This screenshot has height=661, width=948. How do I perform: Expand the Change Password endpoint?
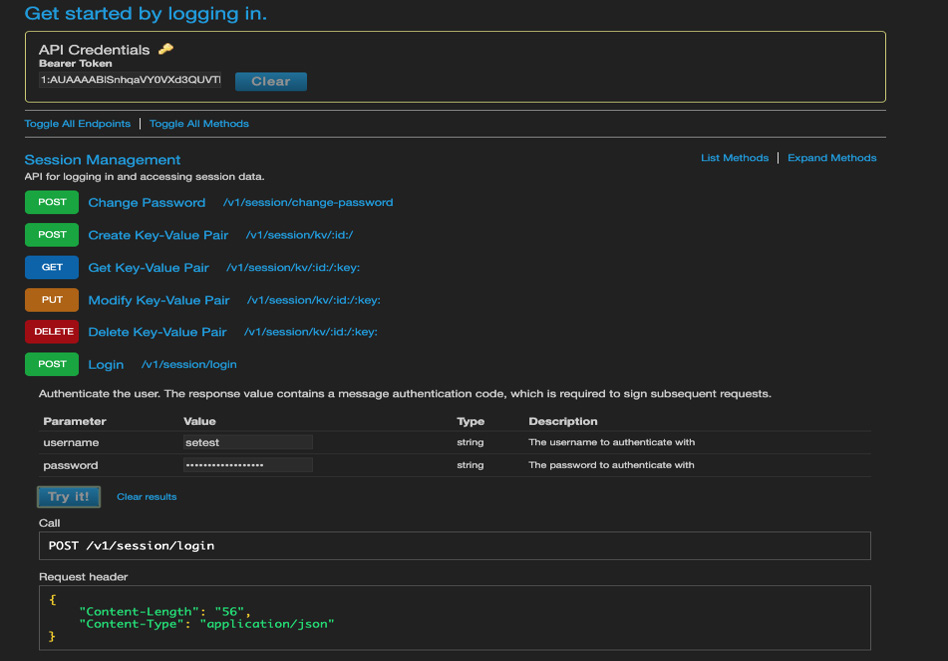click(x=147, y=203)
